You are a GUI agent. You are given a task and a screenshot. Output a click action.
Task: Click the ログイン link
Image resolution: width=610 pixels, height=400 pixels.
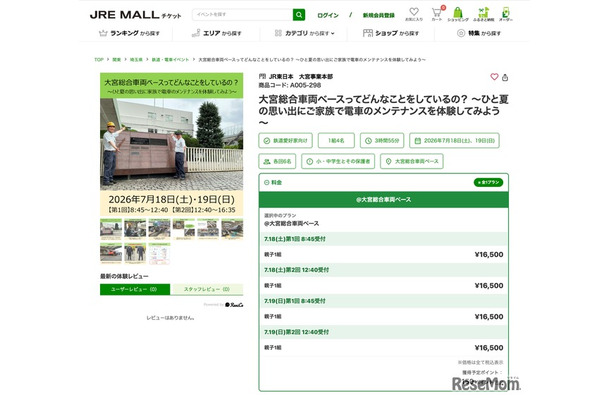click(x=328, y=15)
